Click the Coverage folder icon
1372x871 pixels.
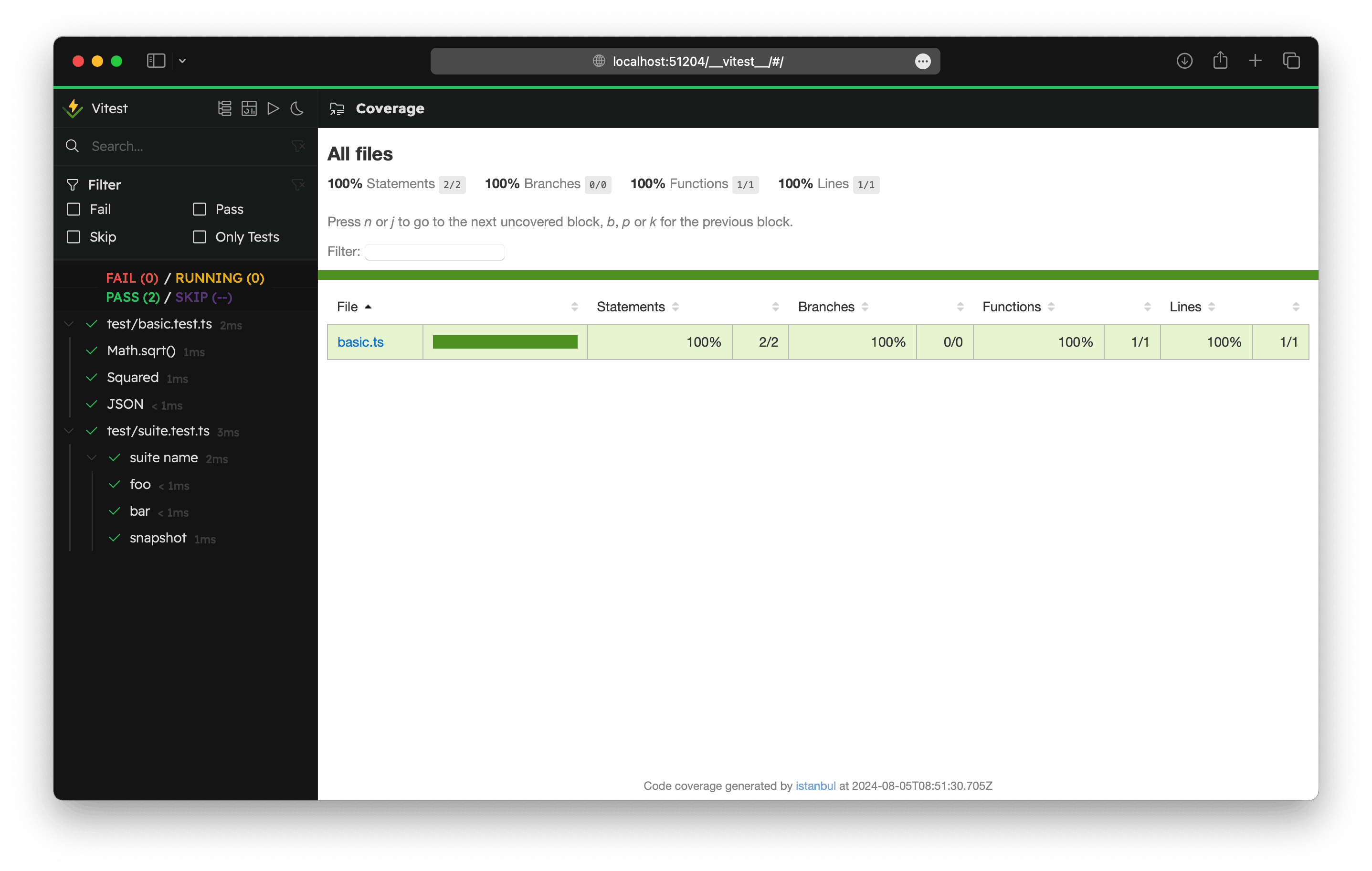[336, 108]
